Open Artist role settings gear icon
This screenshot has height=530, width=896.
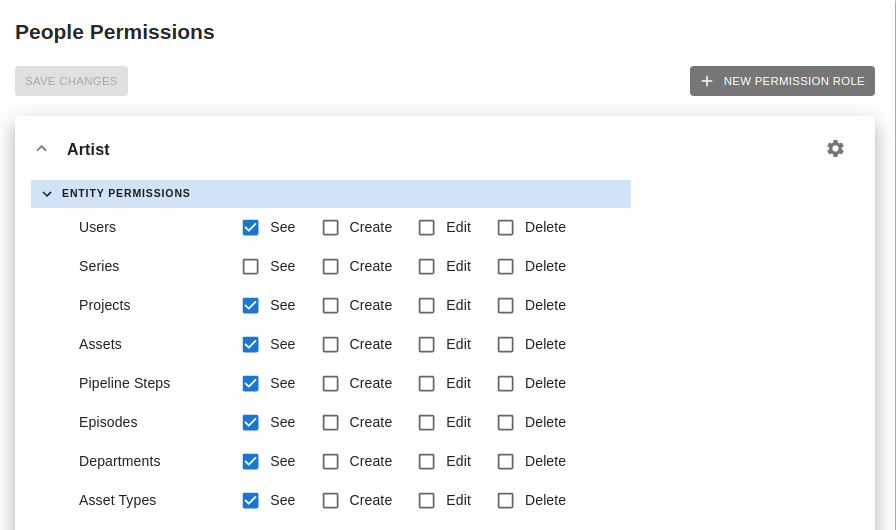[x=835, y=148]
